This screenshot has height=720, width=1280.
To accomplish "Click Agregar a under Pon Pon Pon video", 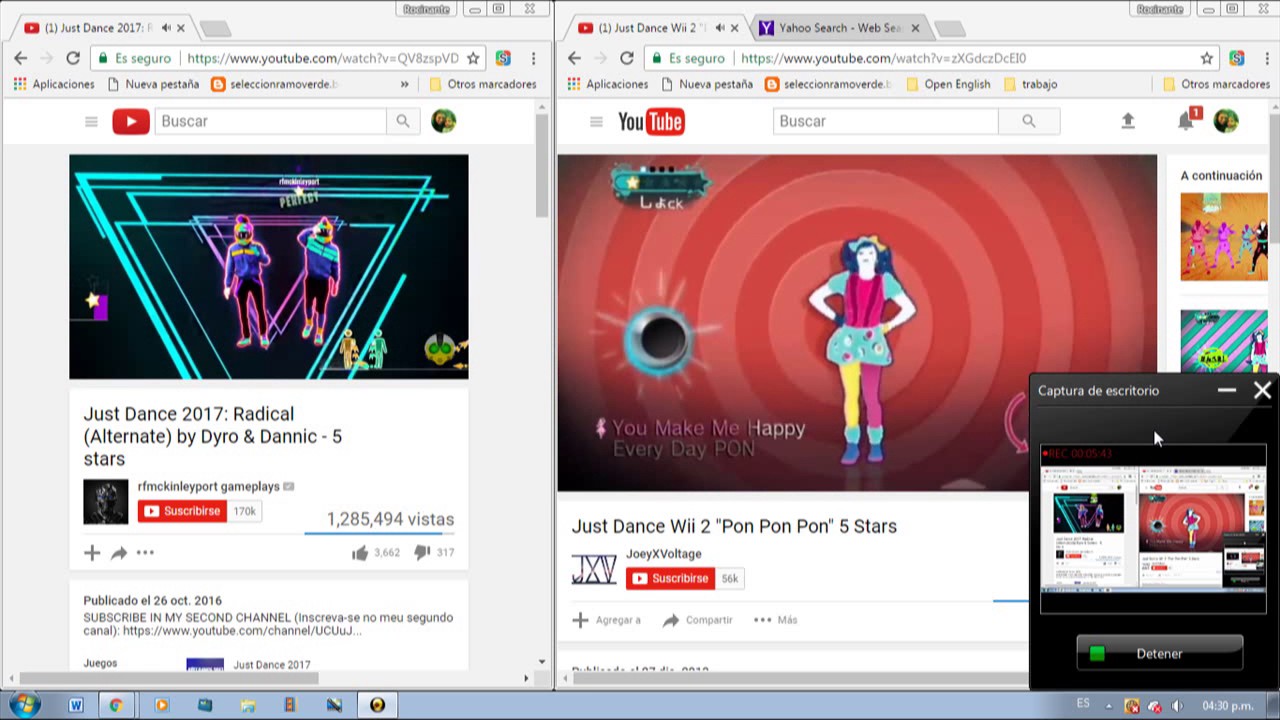I will point(606,620).
